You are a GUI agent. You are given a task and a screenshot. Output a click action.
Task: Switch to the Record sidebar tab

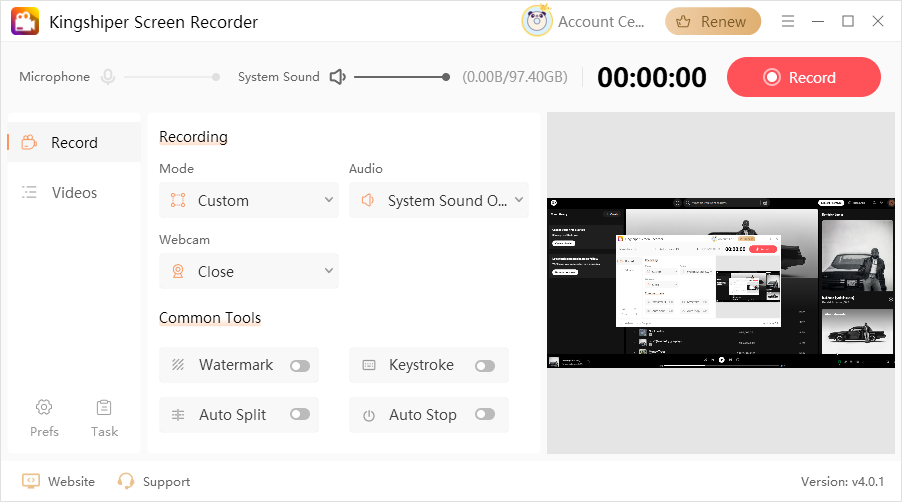pyautogui.click(x=74, y=142)
